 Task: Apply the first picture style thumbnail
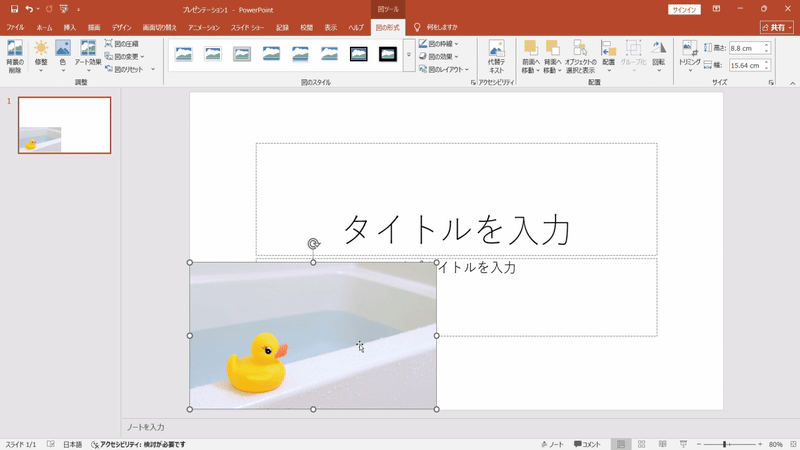pyautogui.click(x=184, y=54)
